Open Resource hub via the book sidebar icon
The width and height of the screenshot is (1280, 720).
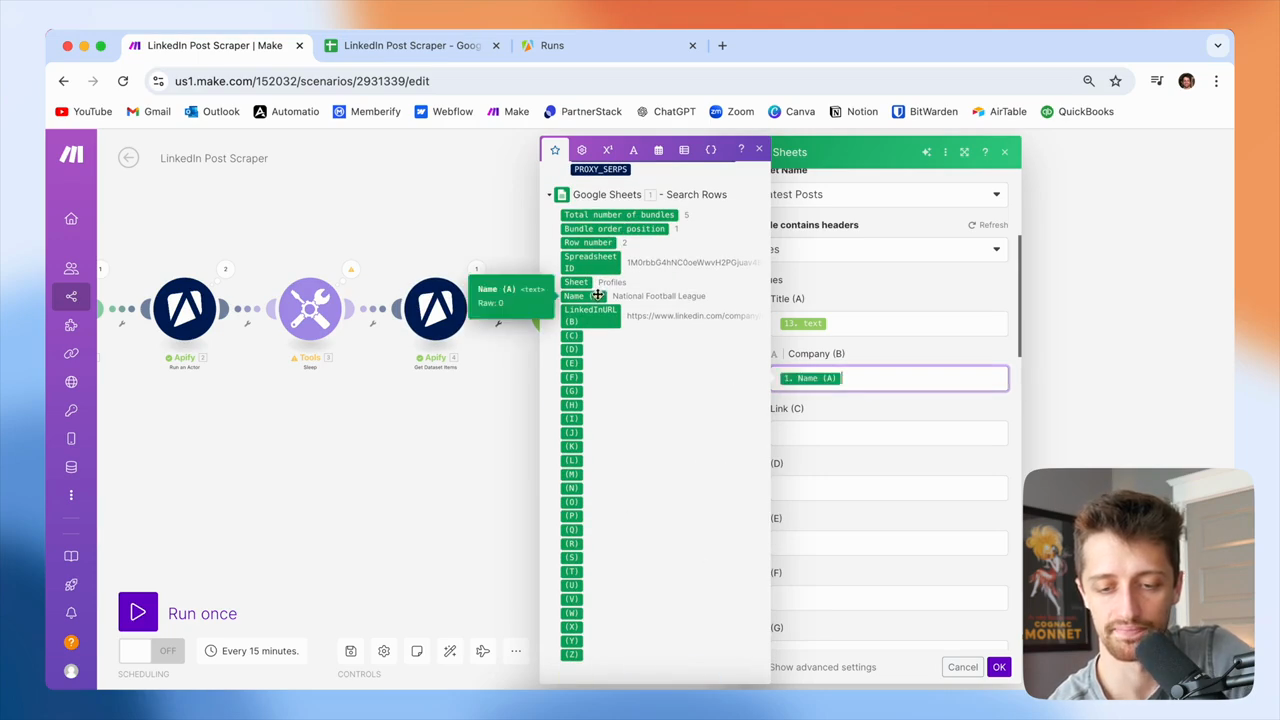[x=71, y=556]
